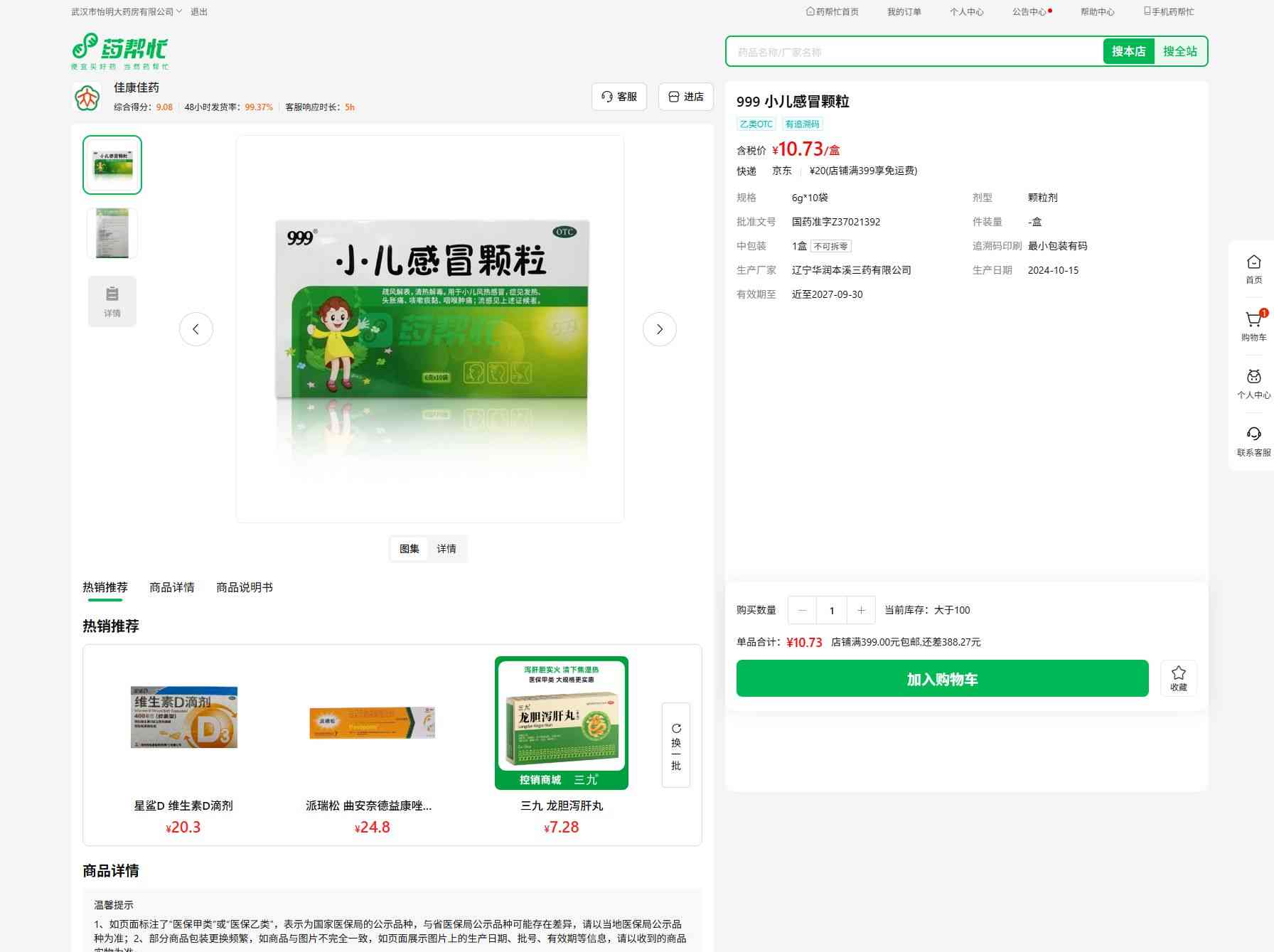
Task: Click the 加入购物车 button
Action: [942, 679]
